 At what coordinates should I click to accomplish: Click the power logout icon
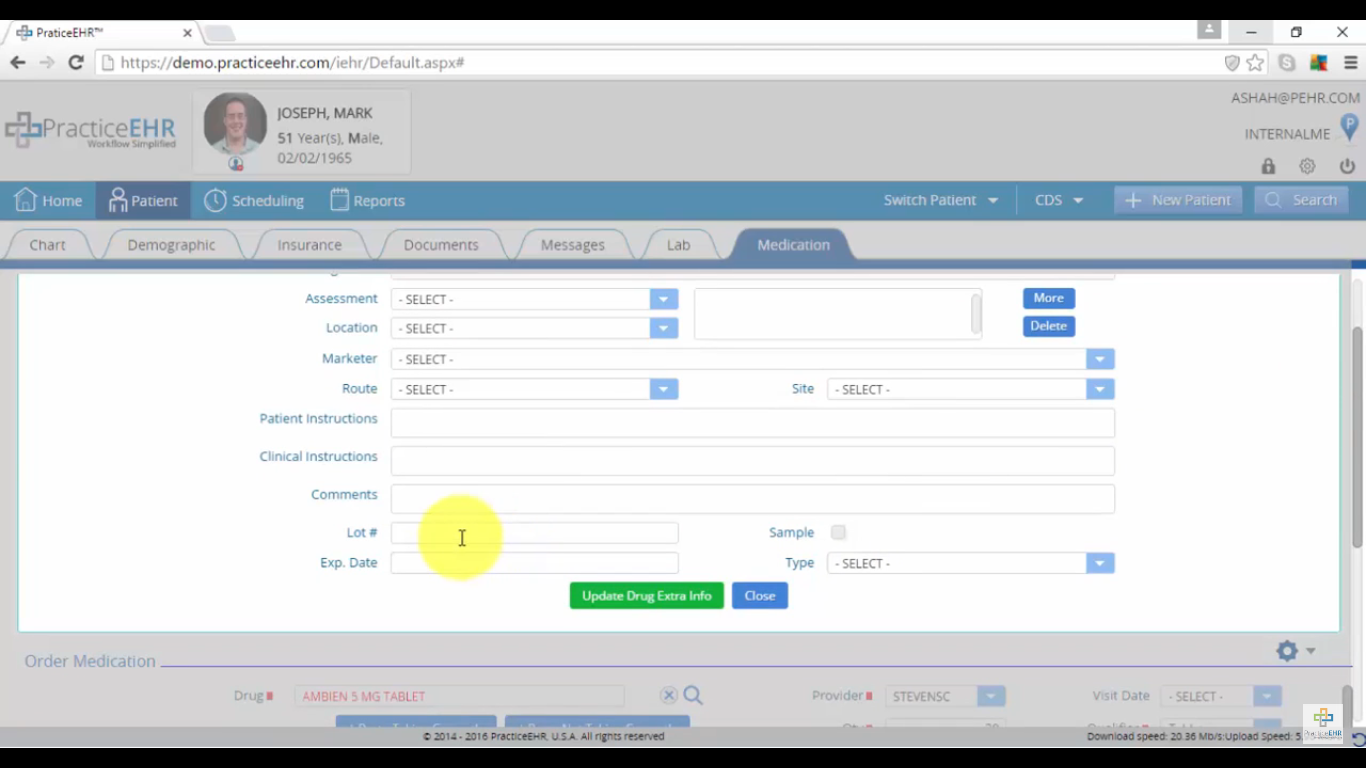point(1347,166)
